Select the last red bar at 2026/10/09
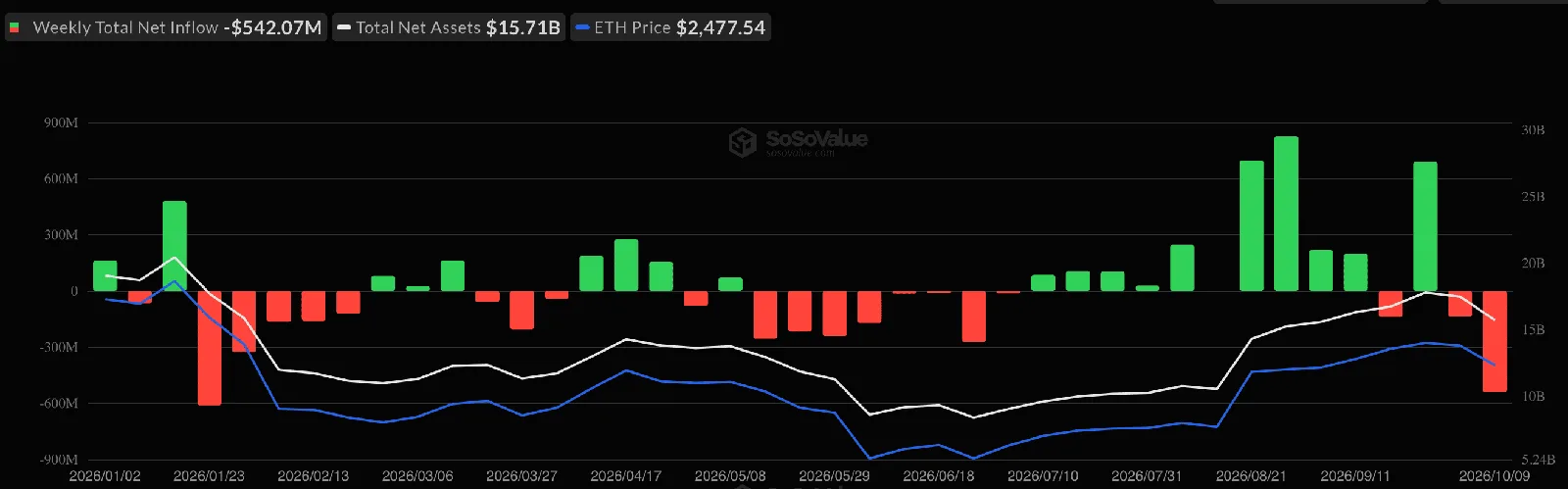Viewport: 1568px width, 489px height. tap(1494, 341)
